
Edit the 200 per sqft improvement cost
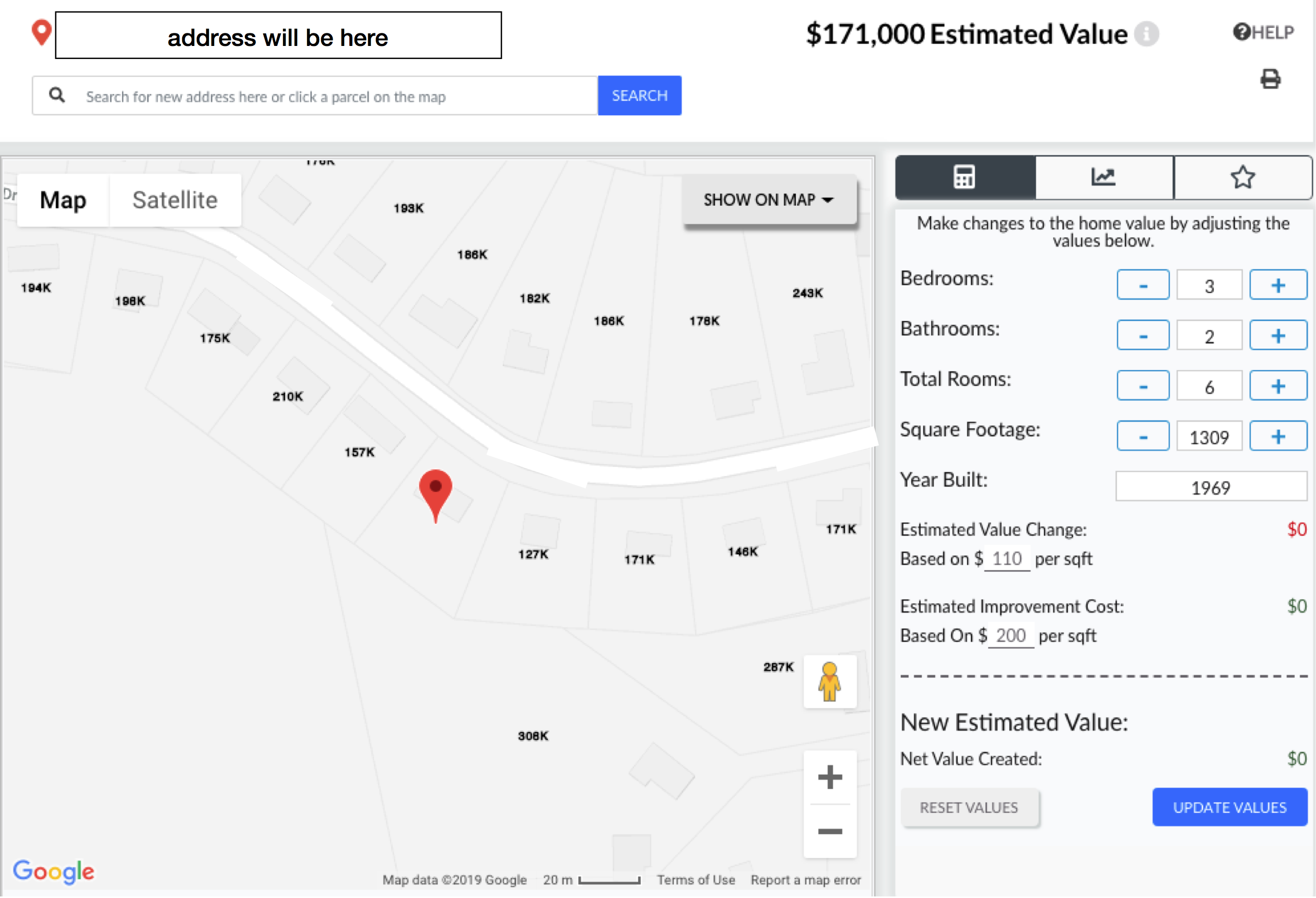pyautogui.click(x=1011, y=636)
